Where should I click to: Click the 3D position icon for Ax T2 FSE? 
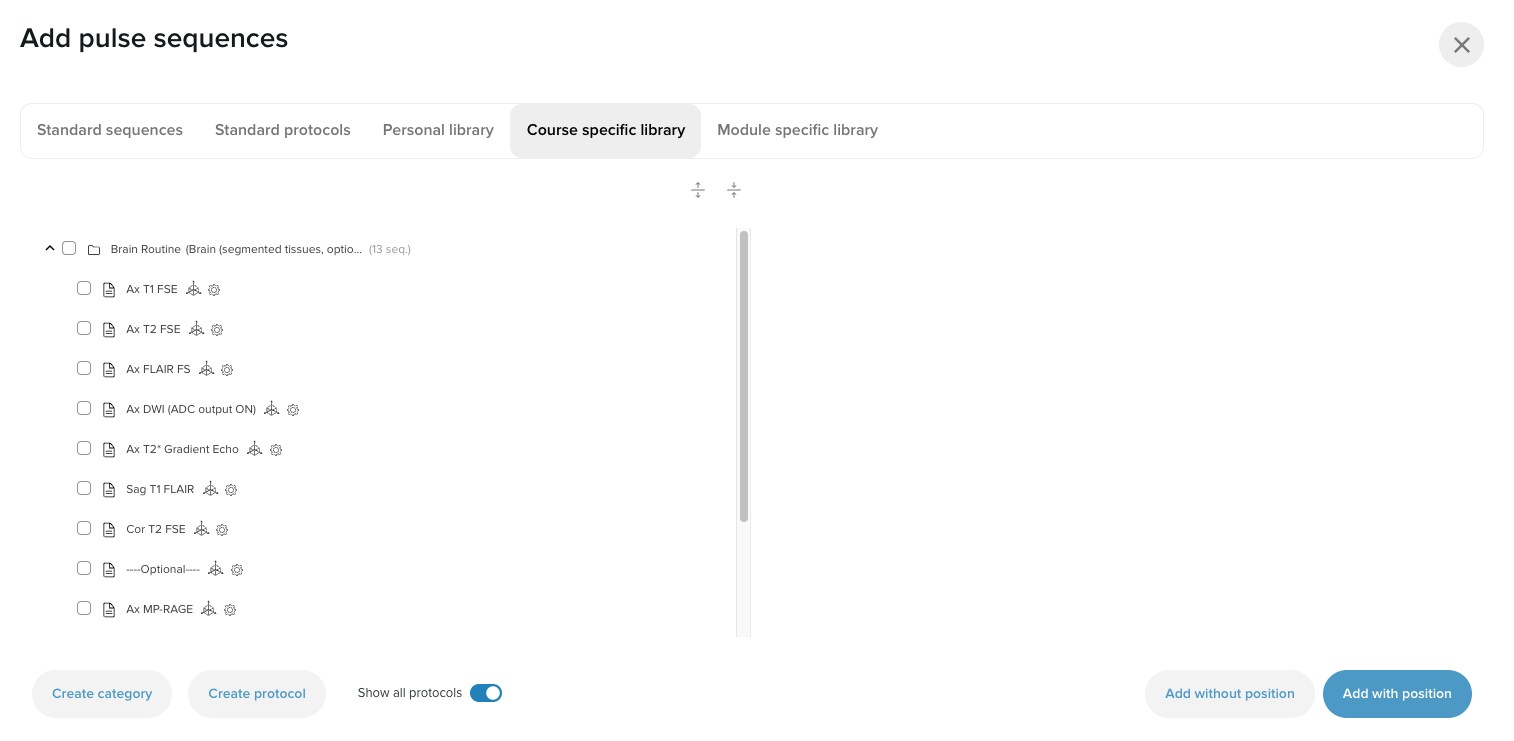click(197, 329)
